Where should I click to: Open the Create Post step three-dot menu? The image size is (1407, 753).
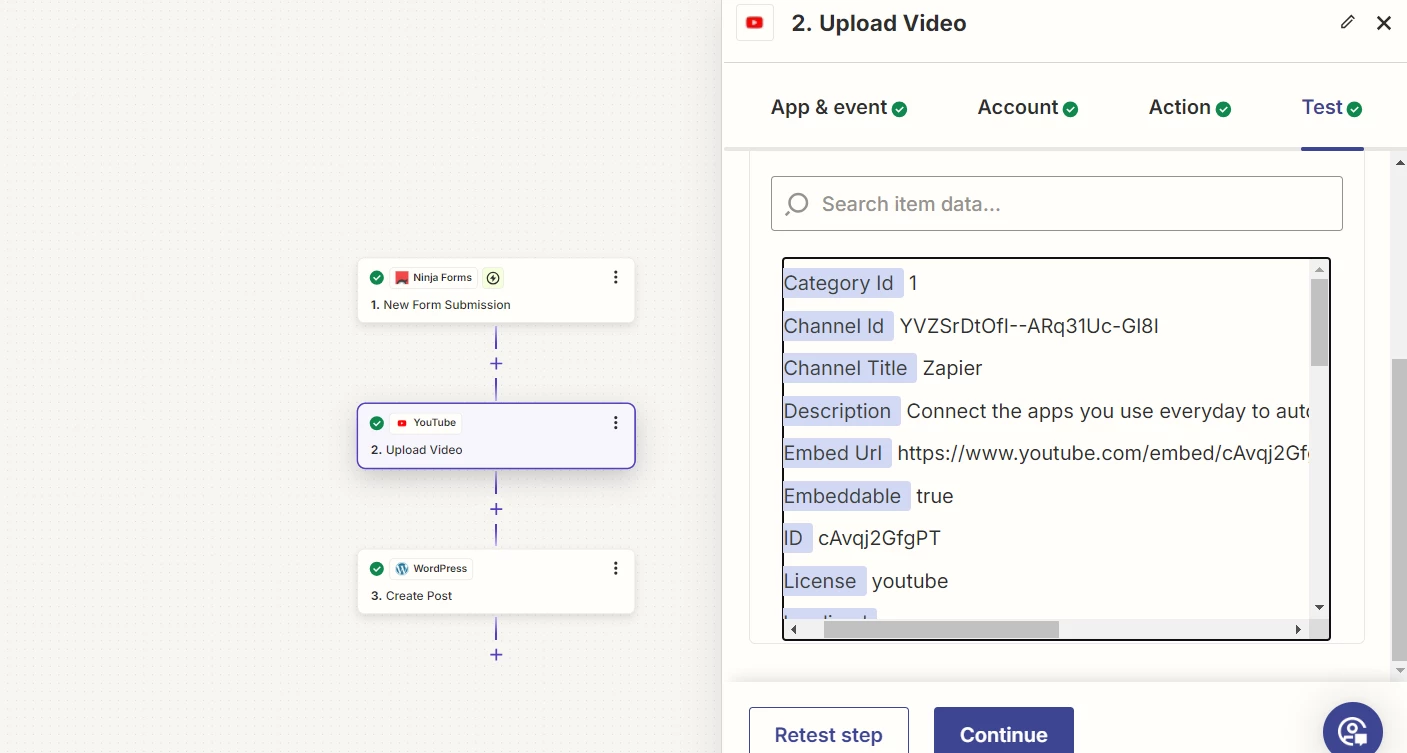coord(616,569)
